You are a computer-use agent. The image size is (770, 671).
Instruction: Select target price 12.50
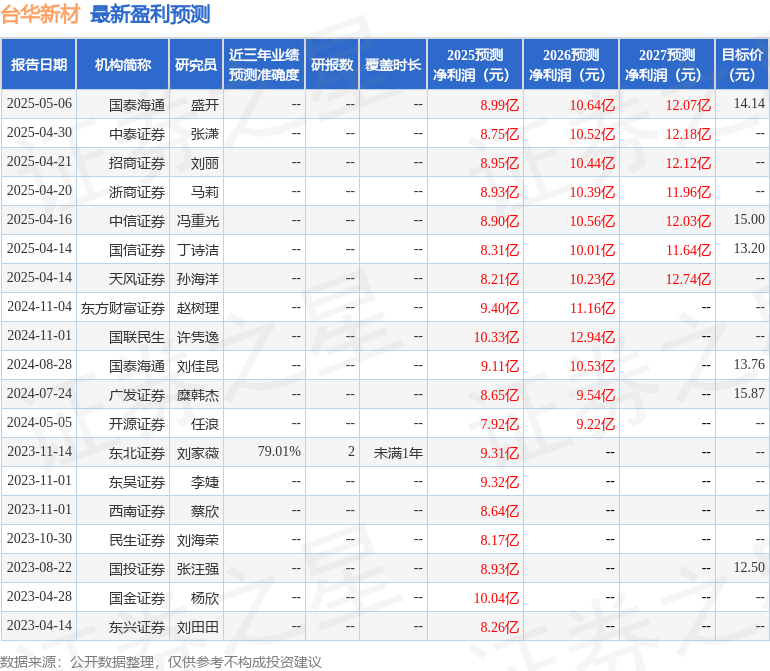[749, 567]
